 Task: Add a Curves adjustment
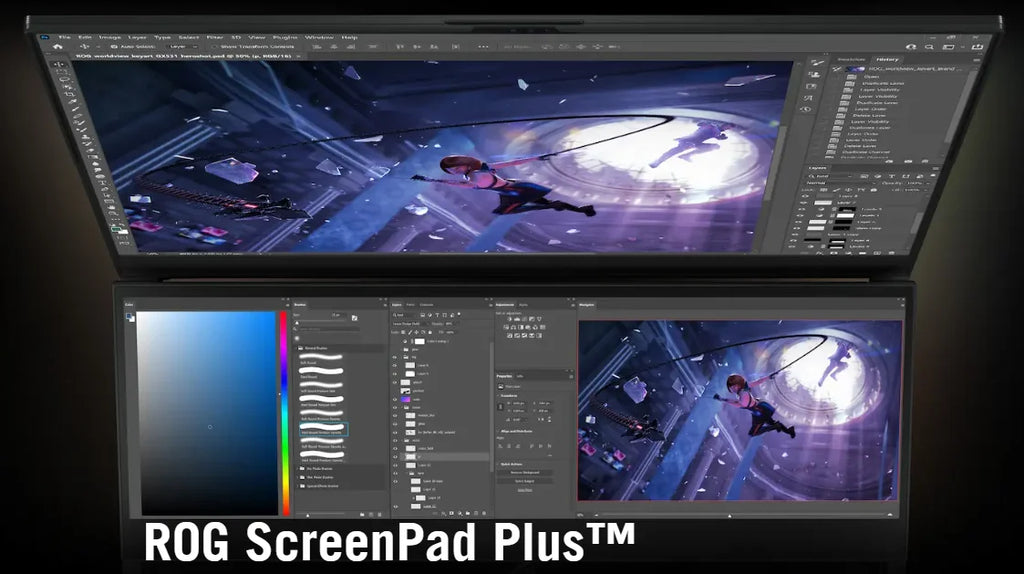click(524, 319)
